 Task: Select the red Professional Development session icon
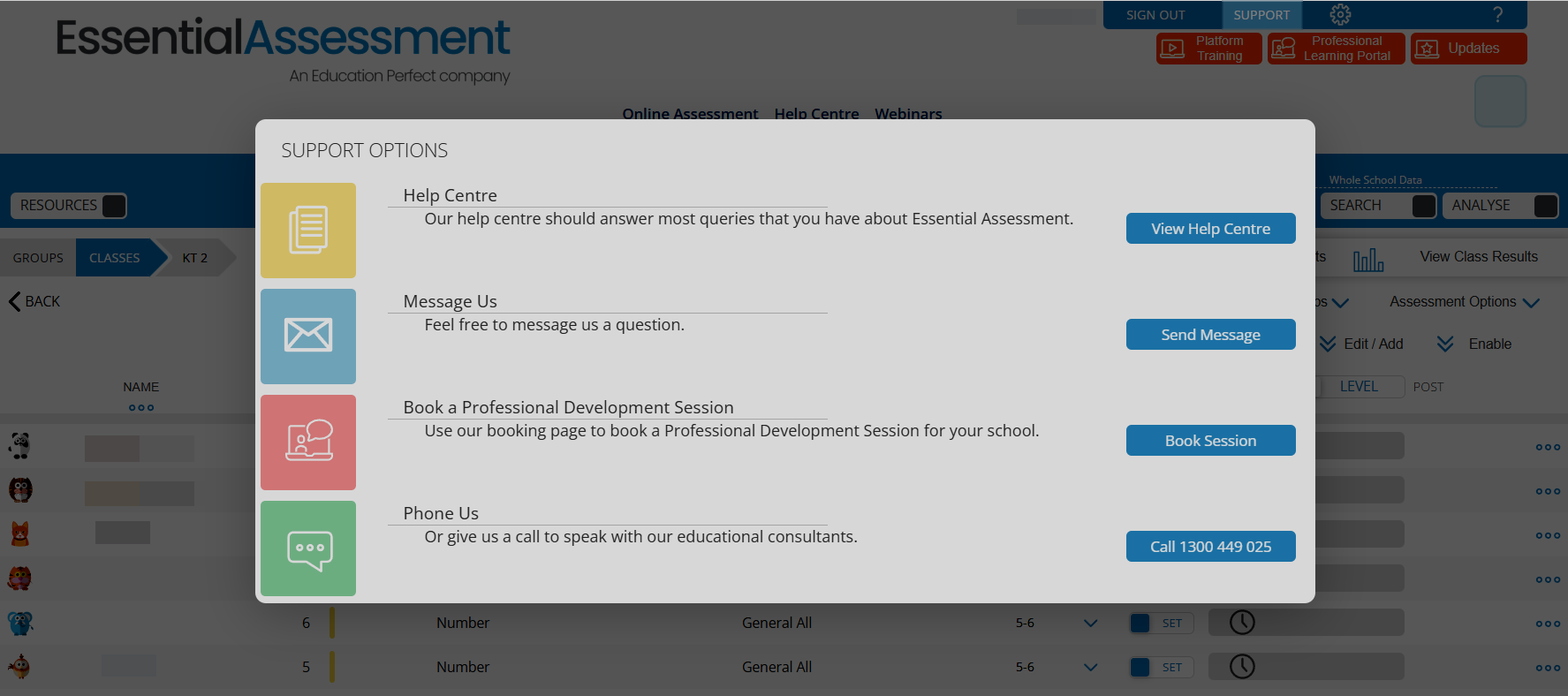pyautogui.click(x=308, y=443)
